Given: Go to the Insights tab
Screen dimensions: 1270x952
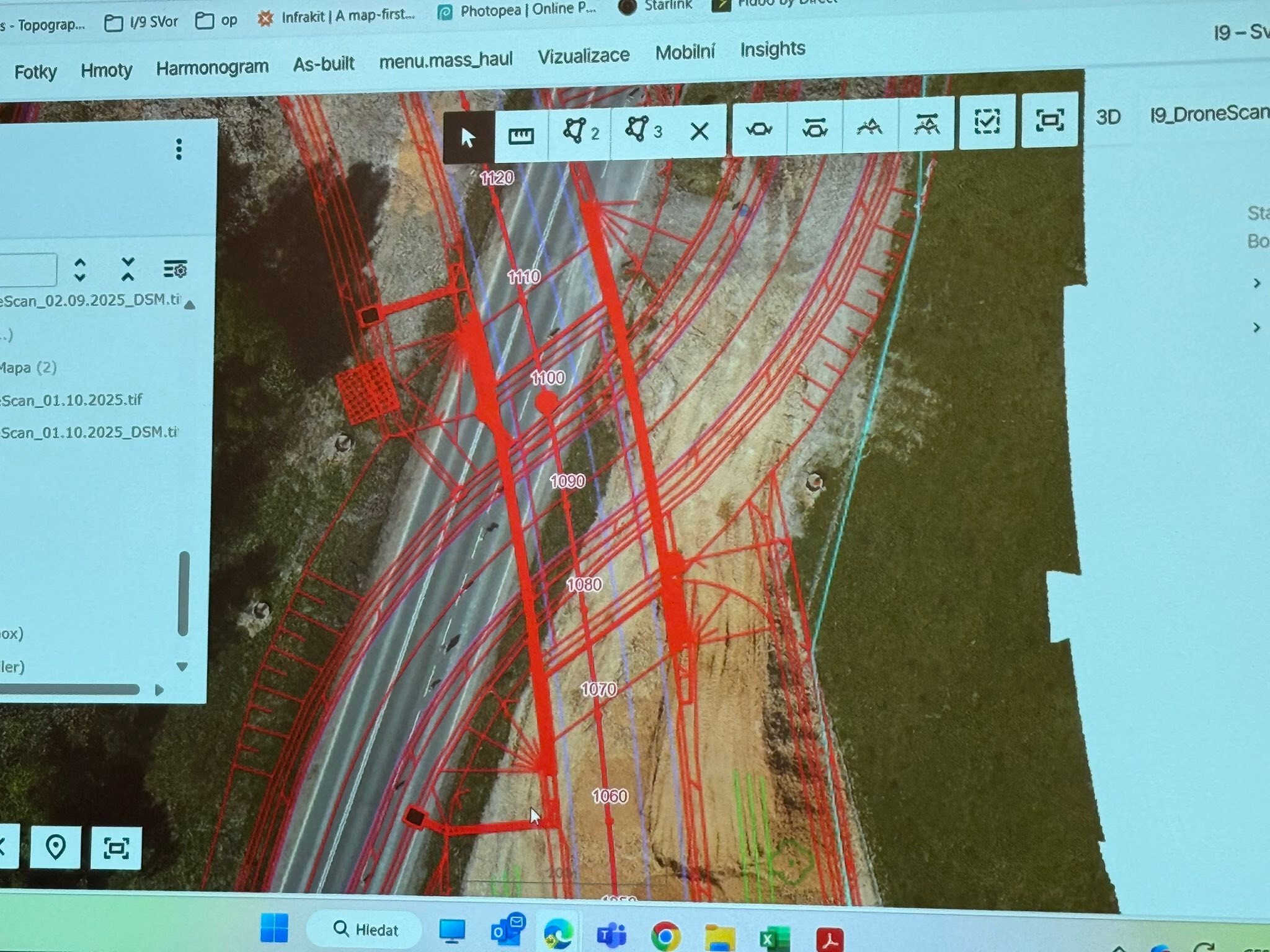Looking at the screenshot, I should (x=773, y=49).
